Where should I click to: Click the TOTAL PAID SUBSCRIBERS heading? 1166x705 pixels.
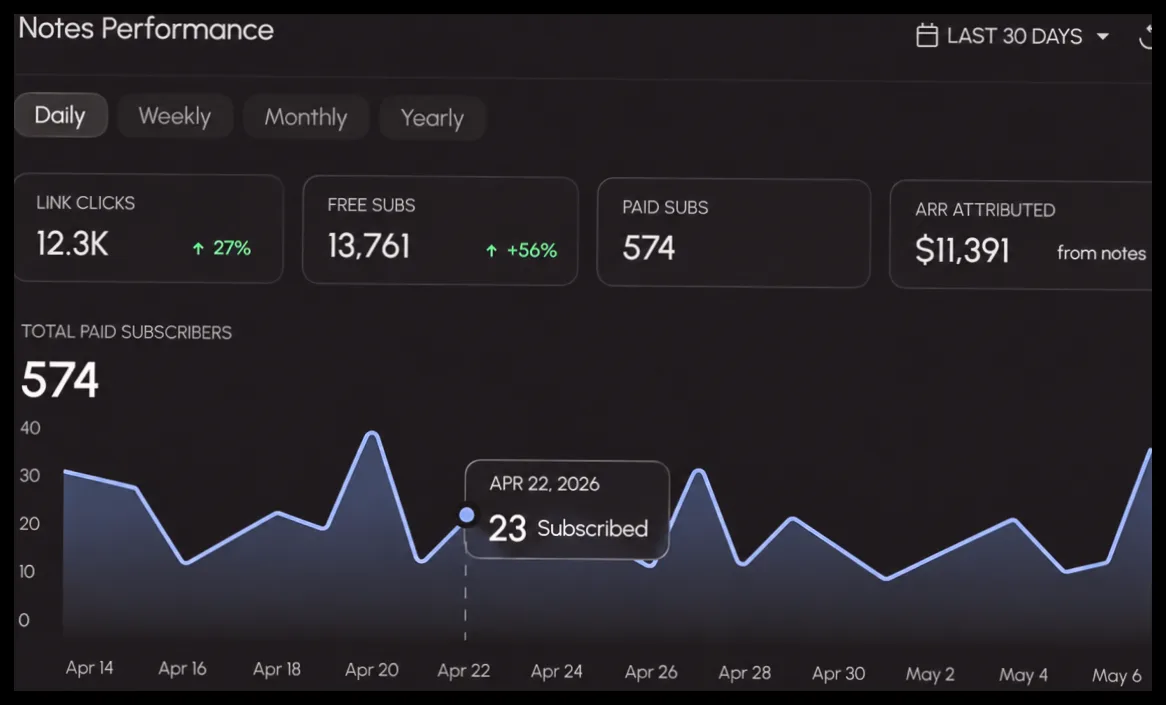pos(126,332)
